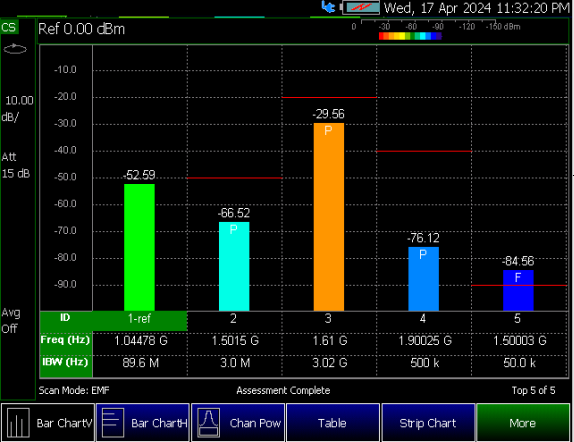Screen dimensions: 574x442
Task: Click the power plug status icon
Action: [x=328, y=7]
